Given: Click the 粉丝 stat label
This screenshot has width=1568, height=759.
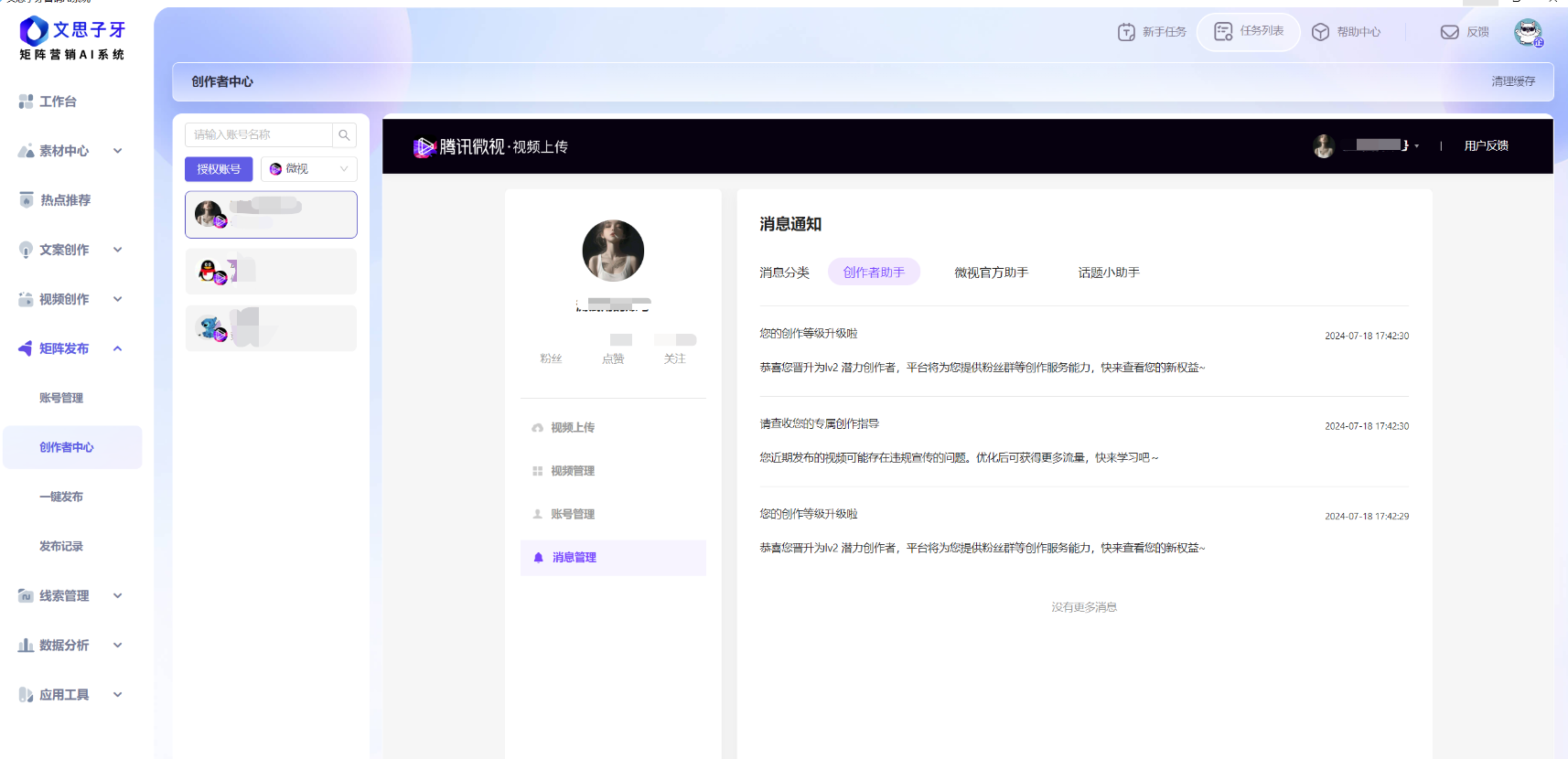Looking at the screenshot, I should 551,358.
